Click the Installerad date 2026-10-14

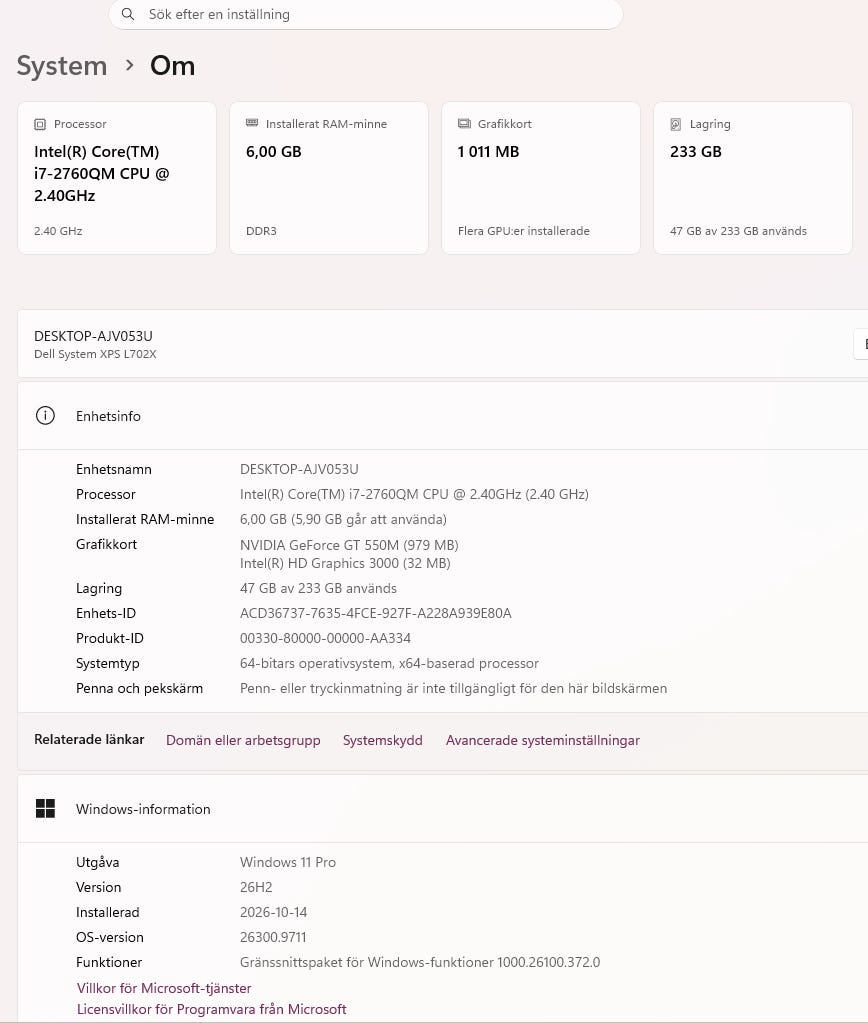[273, 912]
